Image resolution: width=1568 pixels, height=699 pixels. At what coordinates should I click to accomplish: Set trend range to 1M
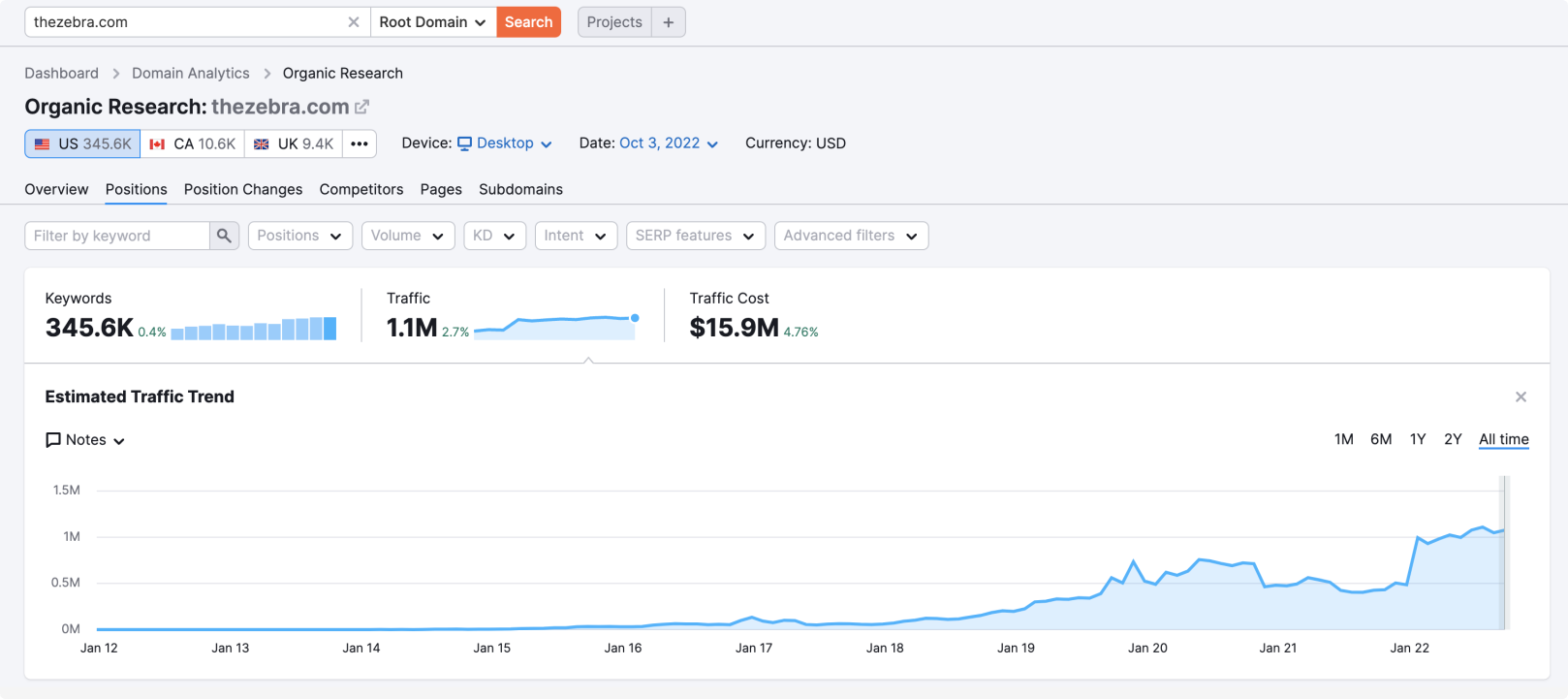[x=1343, y=439]
